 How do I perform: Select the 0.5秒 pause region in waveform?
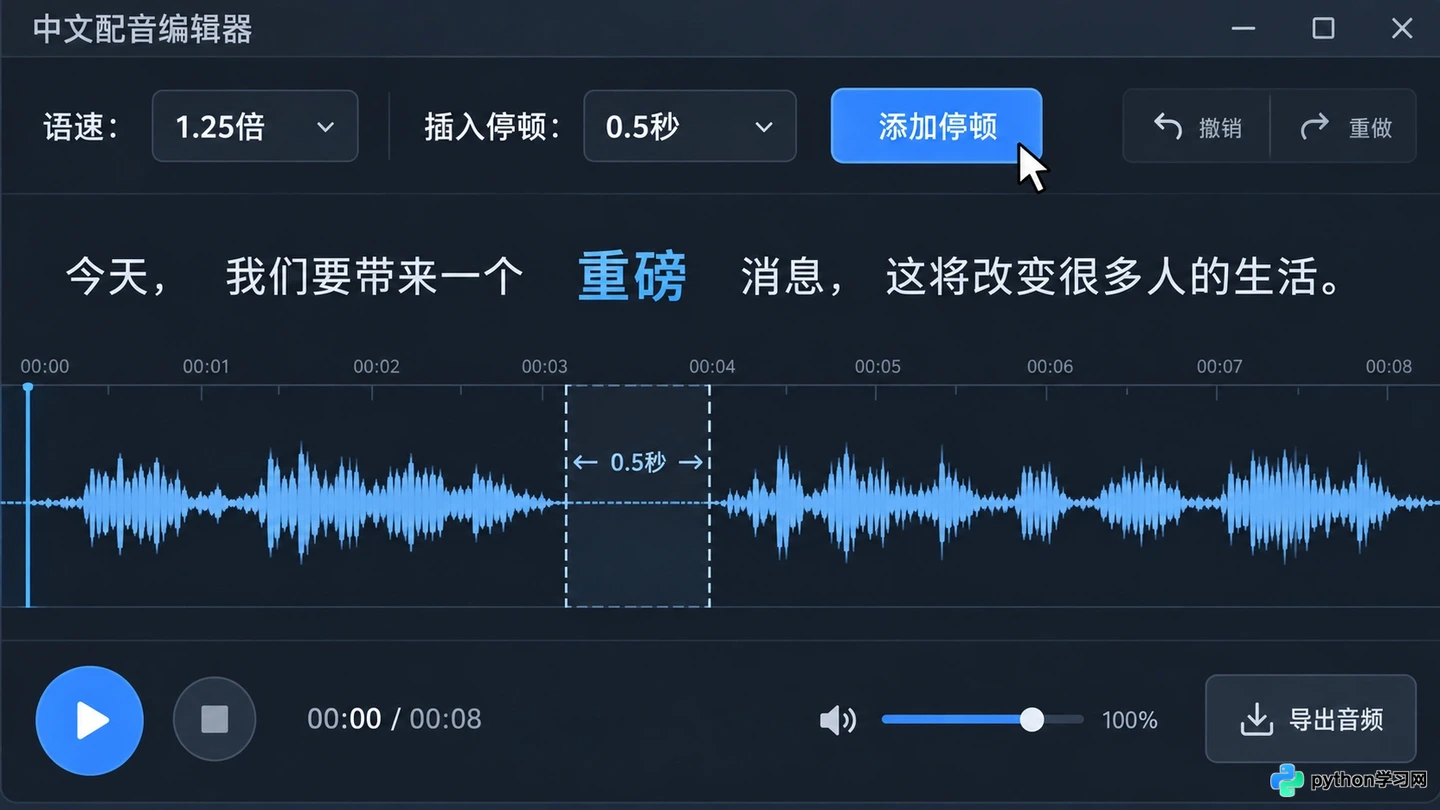[x=638, y=496]
